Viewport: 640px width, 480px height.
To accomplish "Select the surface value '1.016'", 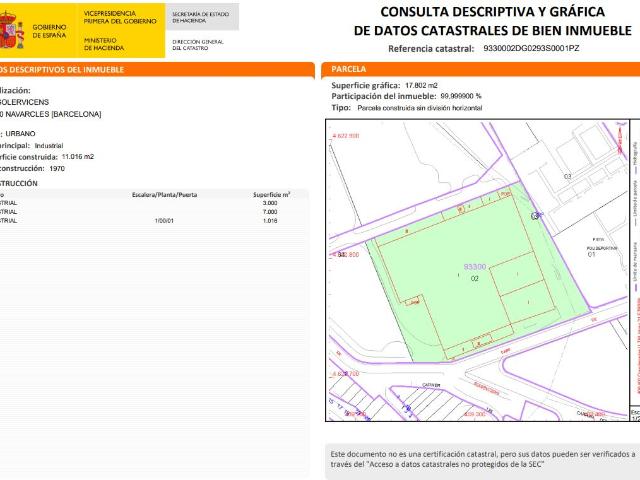I will point(270,221).
